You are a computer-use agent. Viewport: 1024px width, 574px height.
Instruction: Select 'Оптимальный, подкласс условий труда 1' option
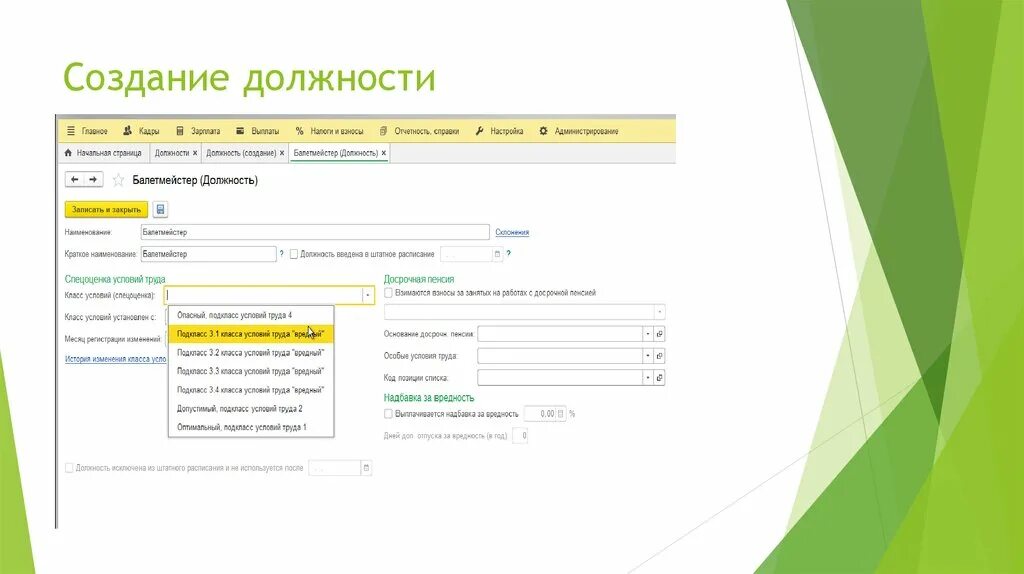click(251, 428)
